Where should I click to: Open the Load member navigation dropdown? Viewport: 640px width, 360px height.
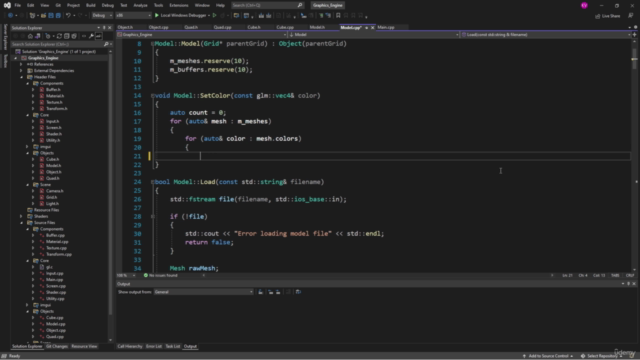click(546, 35)
